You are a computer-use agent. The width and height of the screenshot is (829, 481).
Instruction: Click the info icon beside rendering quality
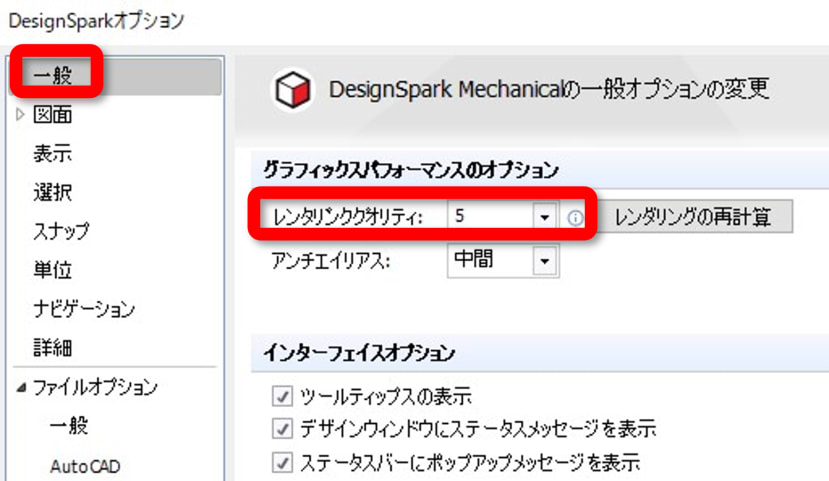(x=575, y=218)
